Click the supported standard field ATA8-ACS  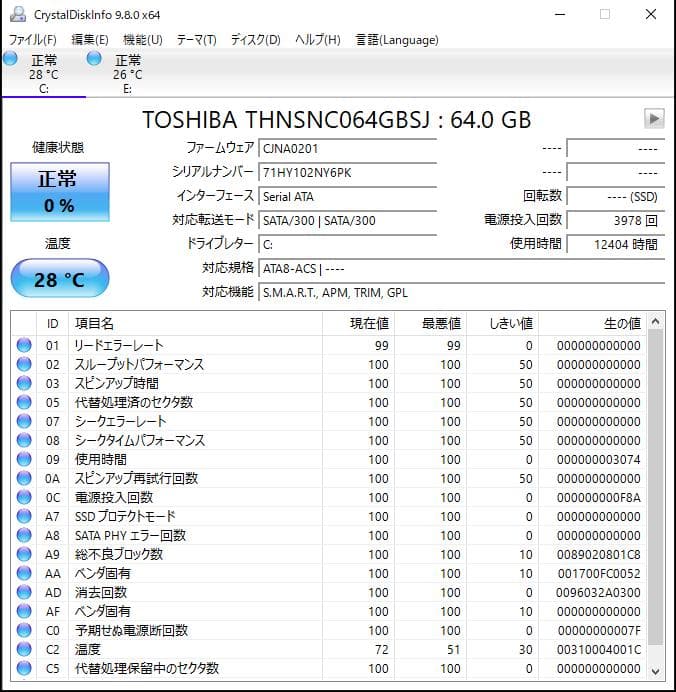(462, 268)
